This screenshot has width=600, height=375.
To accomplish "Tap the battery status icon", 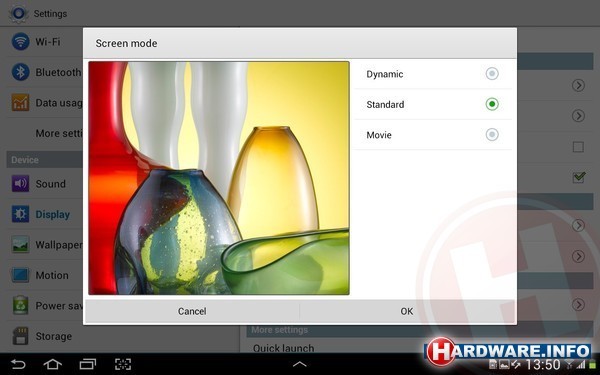I will (592, 365).
